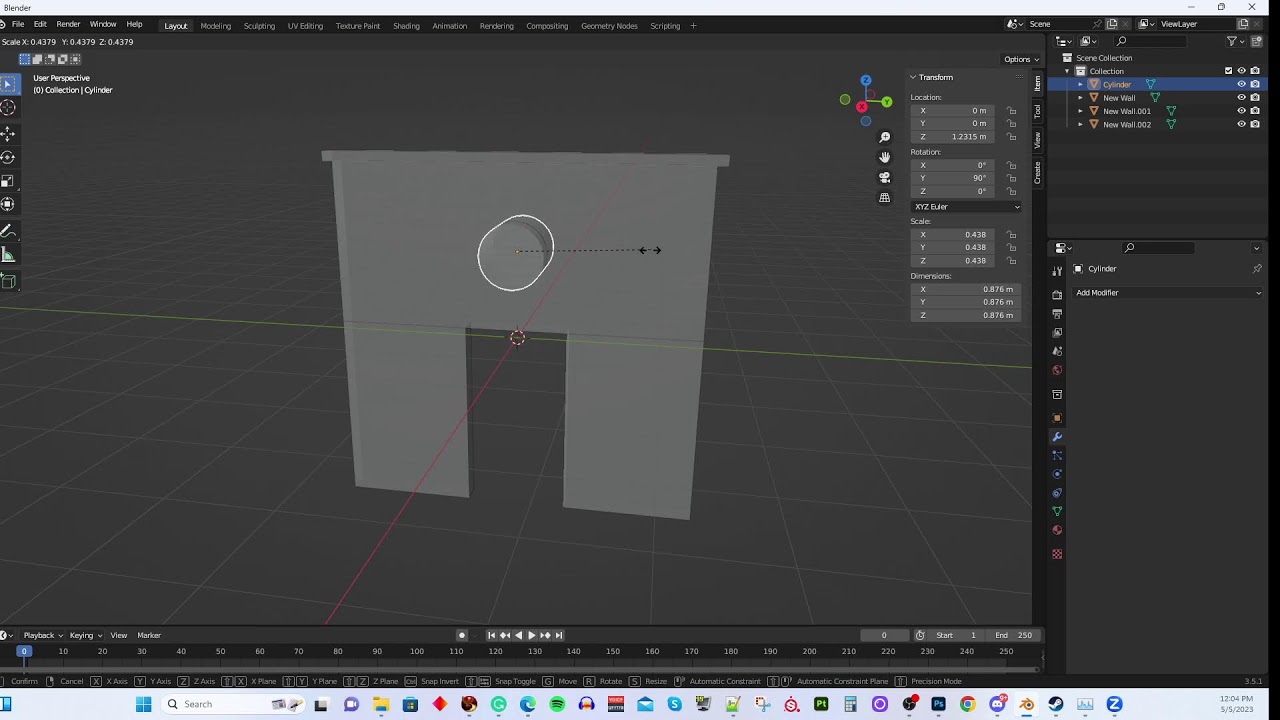The image size is (1280, 720).
Task: Jump to the timeline start frame
Action: 491,635
